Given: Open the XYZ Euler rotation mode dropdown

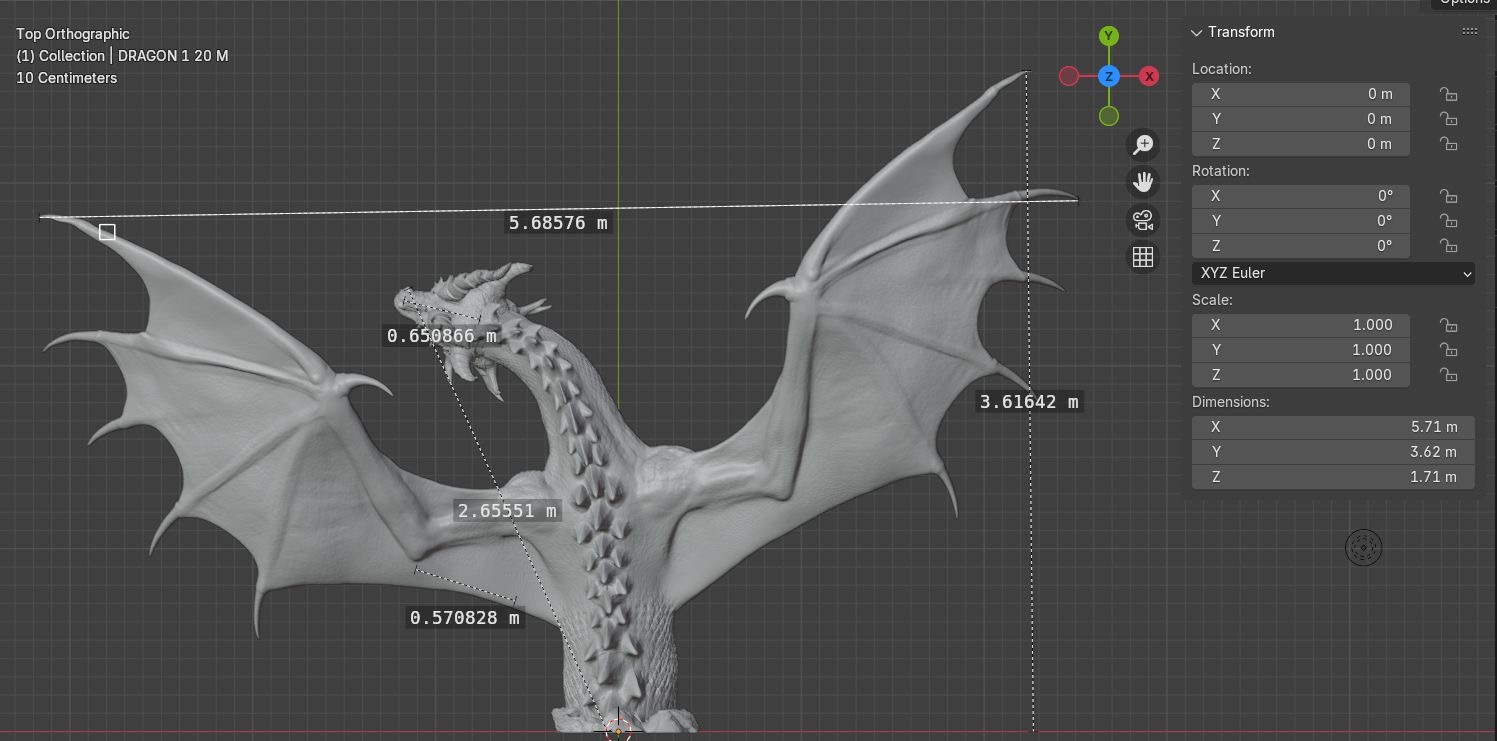Looking at the screenshot, I should pos(1333,273).
